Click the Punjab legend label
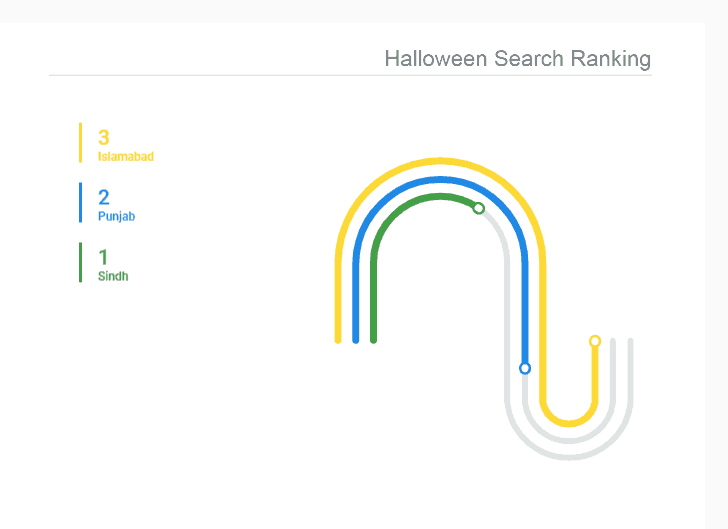The height and width of the screenshot is (529, 728). (116, 217)
